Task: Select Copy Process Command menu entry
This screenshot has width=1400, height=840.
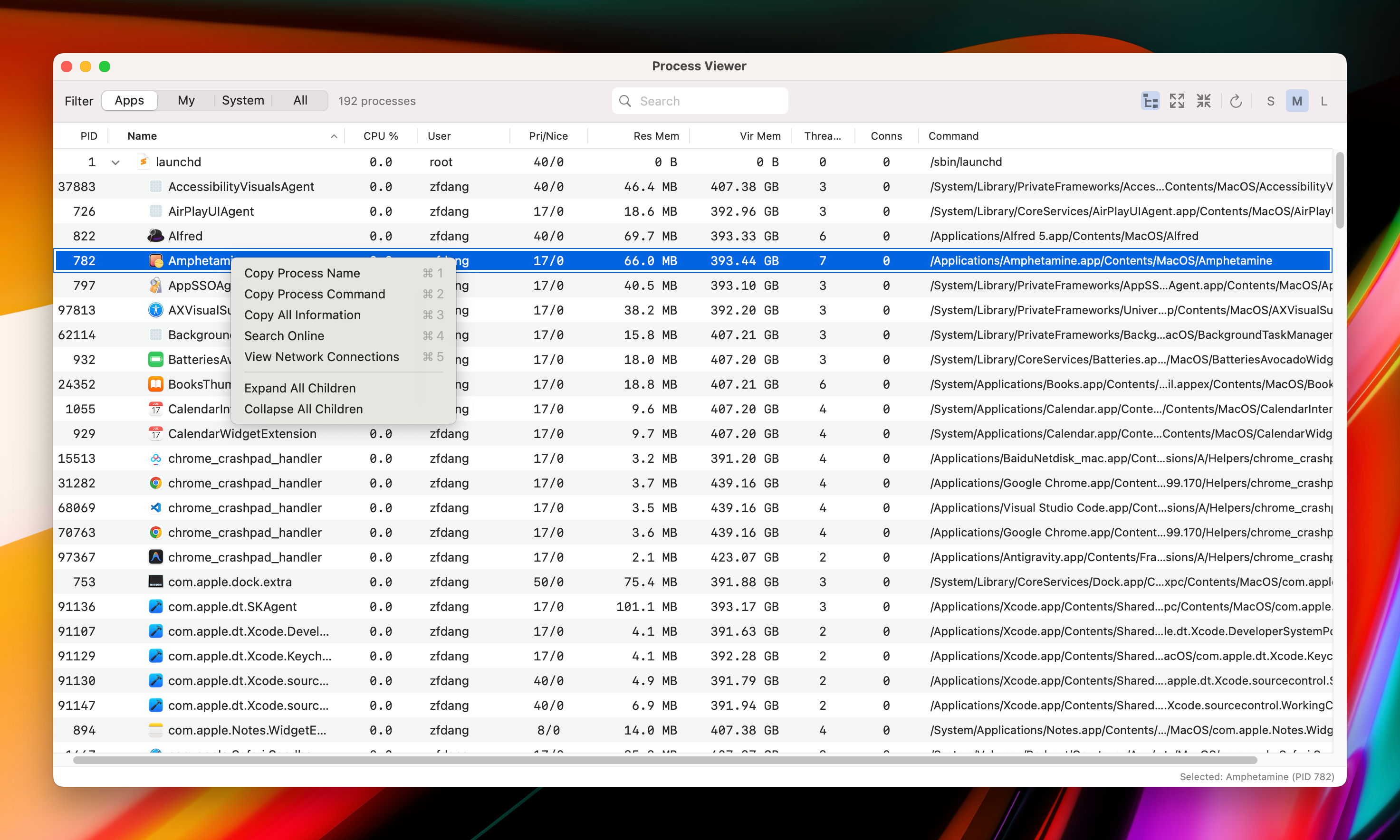Action: point(315,294)
